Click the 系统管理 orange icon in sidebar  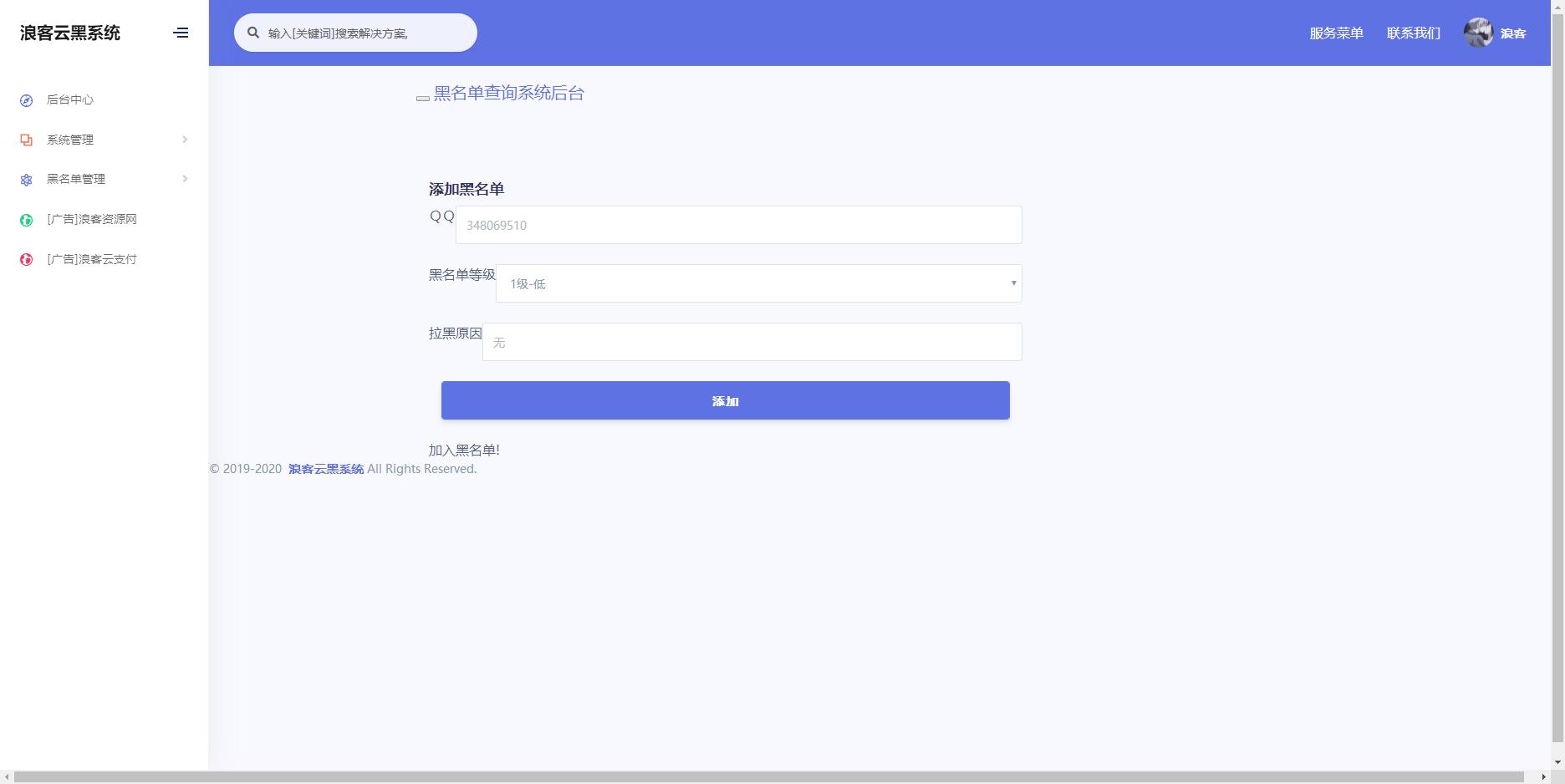(24, 140)
